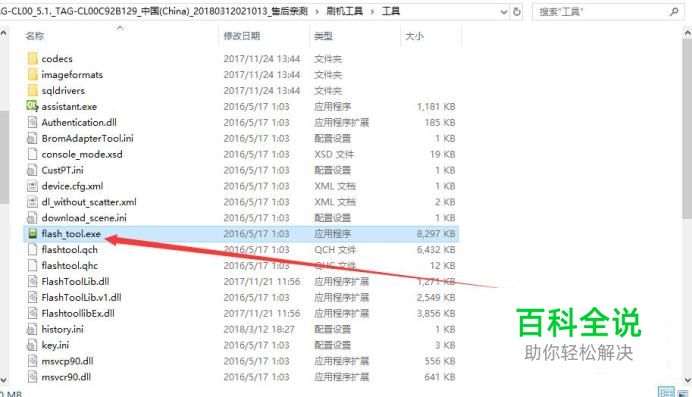Image resolution: width=692 pixels, height=397 pixels.
Task: Select the codecs folder name
Action: click(57, 59)
